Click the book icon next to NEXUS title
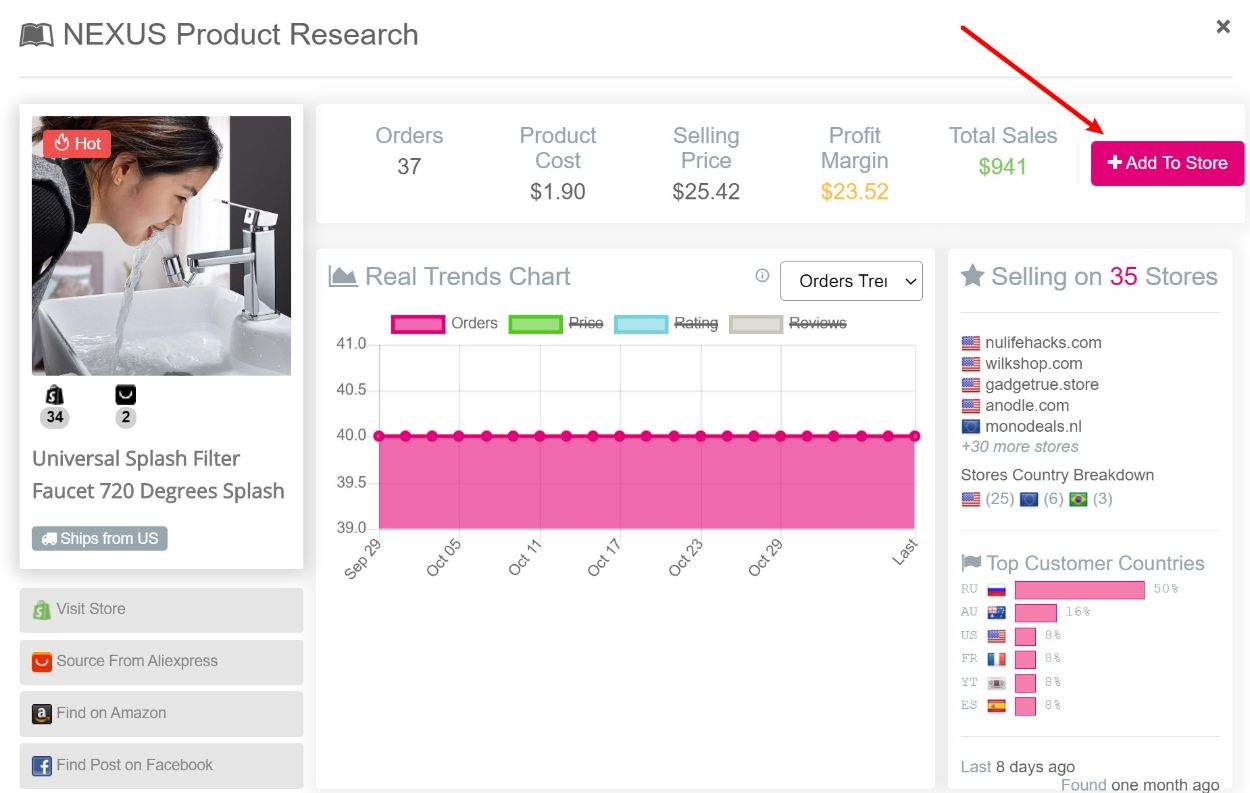The image size is (1250, 793). [x=37, y=36]
